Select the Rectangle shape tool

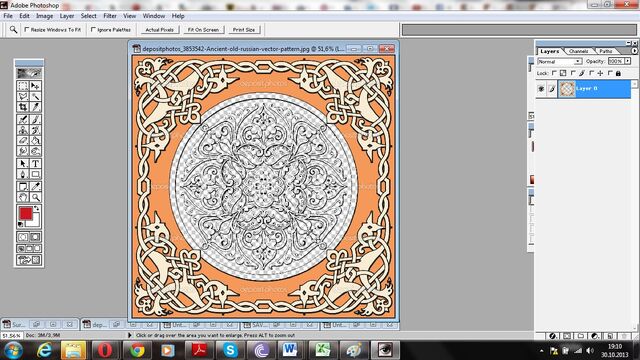click(36, 174)
